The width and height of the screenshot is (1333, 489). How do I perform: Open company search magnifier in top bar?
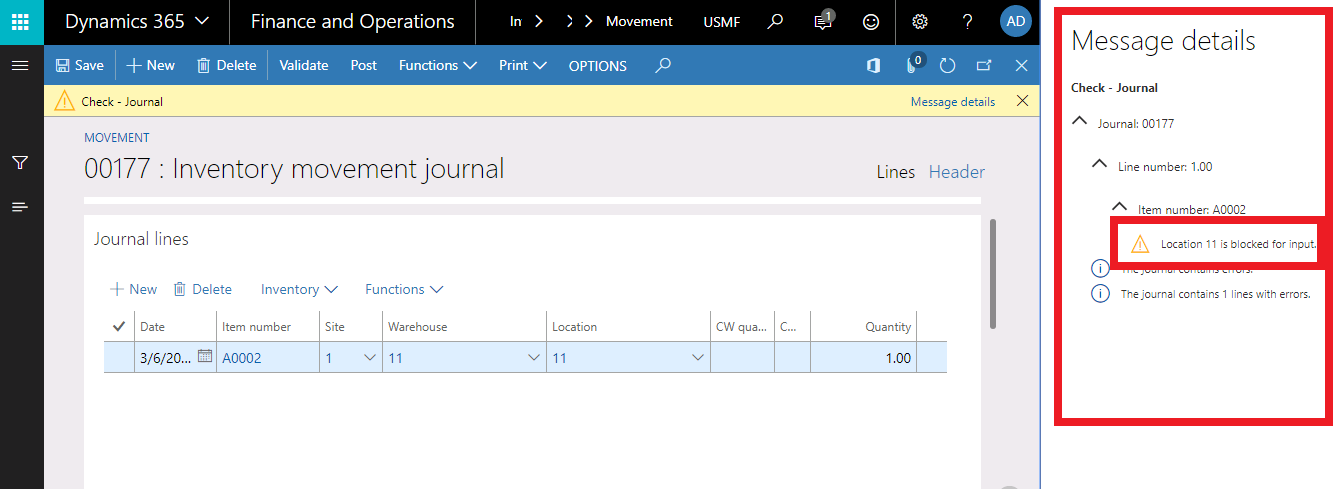(x=775, y=21)
